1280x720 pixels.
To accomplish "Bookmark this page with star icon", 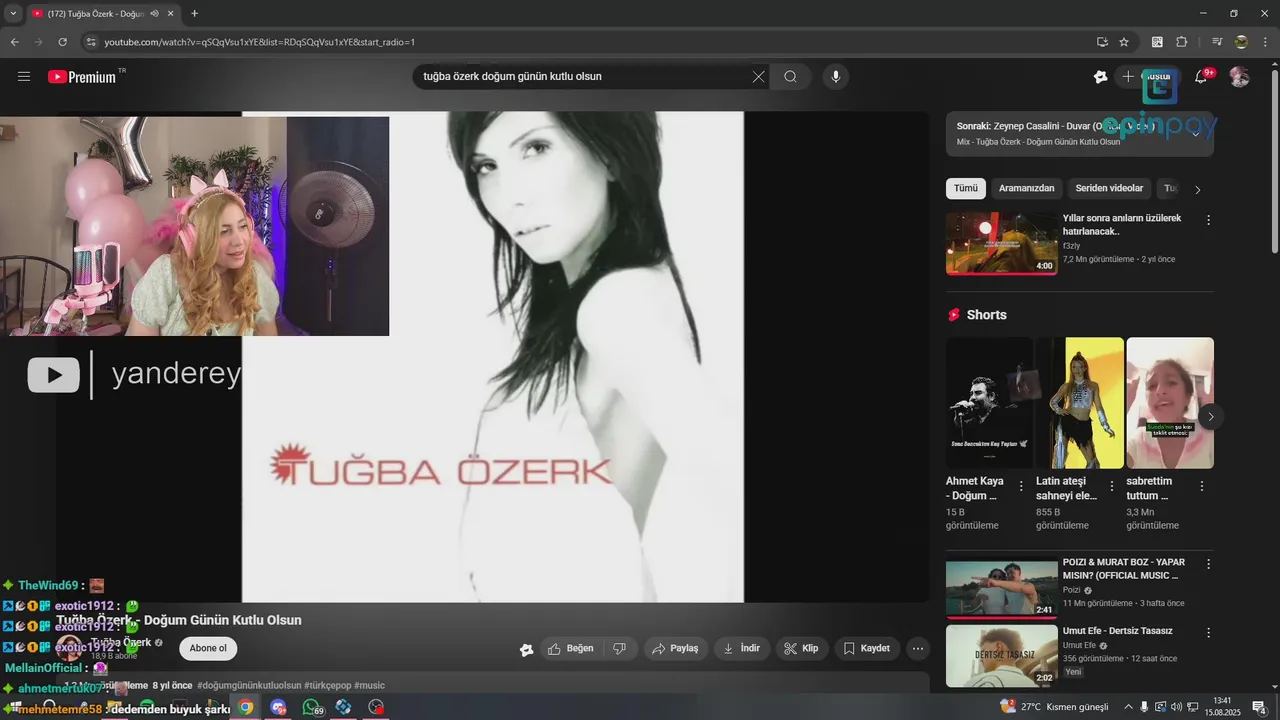I will point(1124,42).
